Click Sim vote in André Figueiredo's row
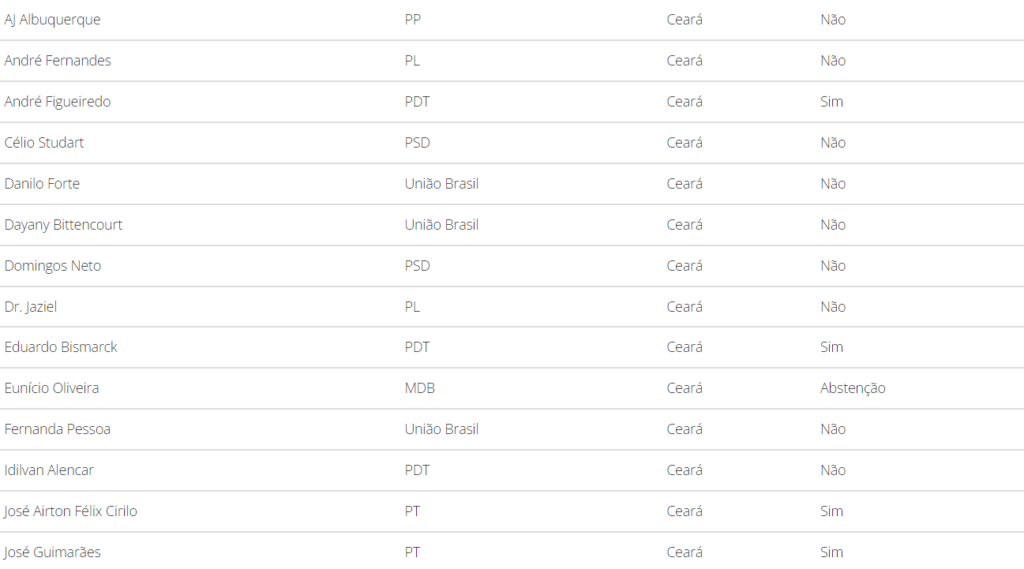Image resolution: width=1024 pixels, height=569 pixels. (x=831, y=102)
